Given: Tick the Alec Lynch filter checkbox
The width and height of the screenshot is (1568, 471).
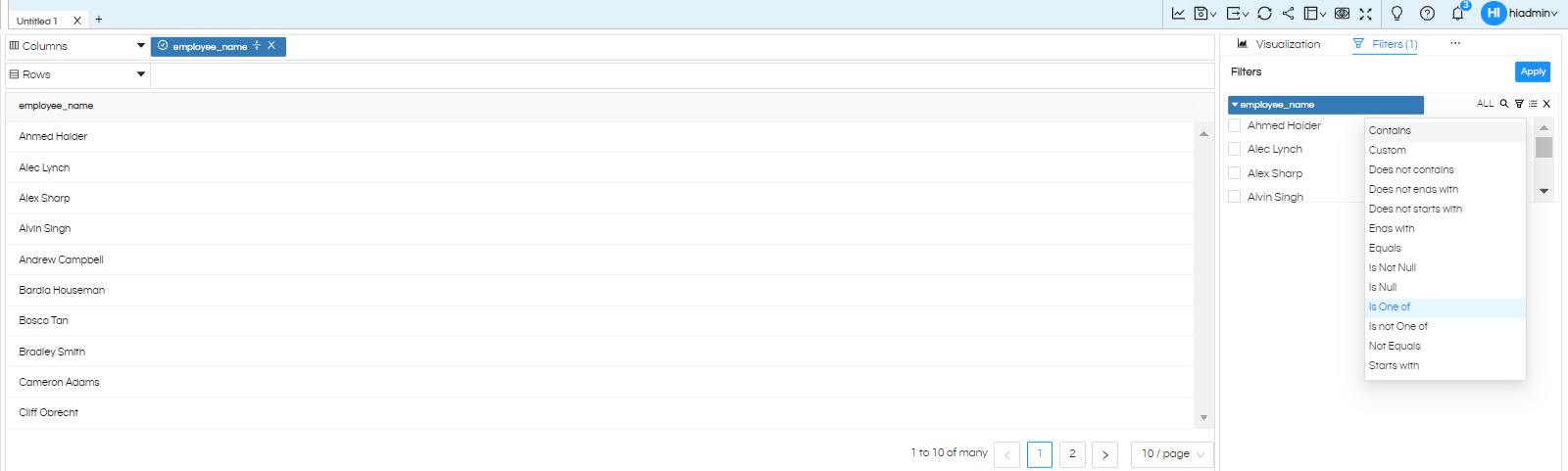Looking at the screenshot, I should (1235, 149).
